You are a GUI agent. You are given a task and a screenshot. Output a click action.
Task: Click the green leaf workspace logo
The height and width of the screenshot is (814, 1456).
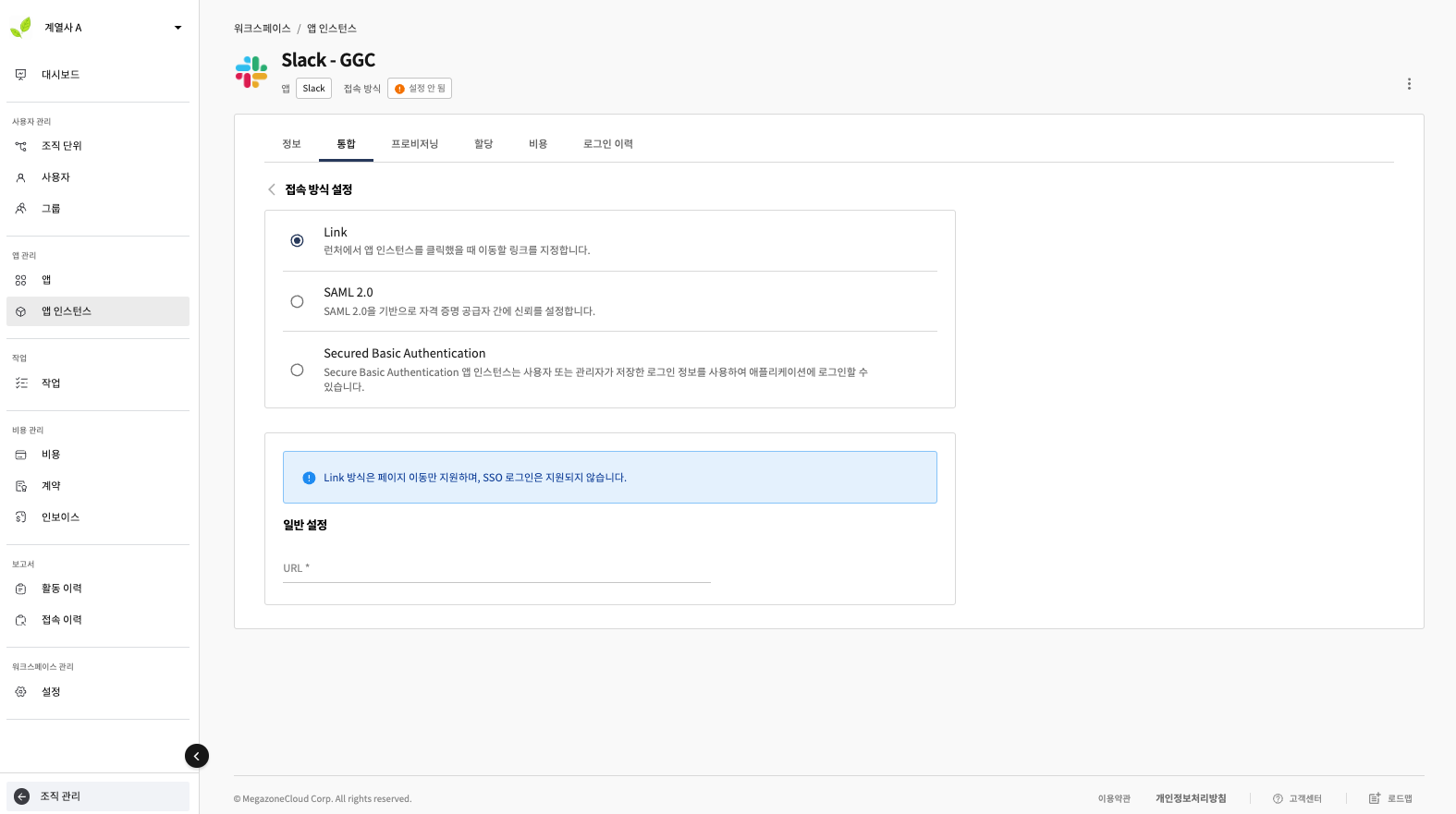point(20,27)
